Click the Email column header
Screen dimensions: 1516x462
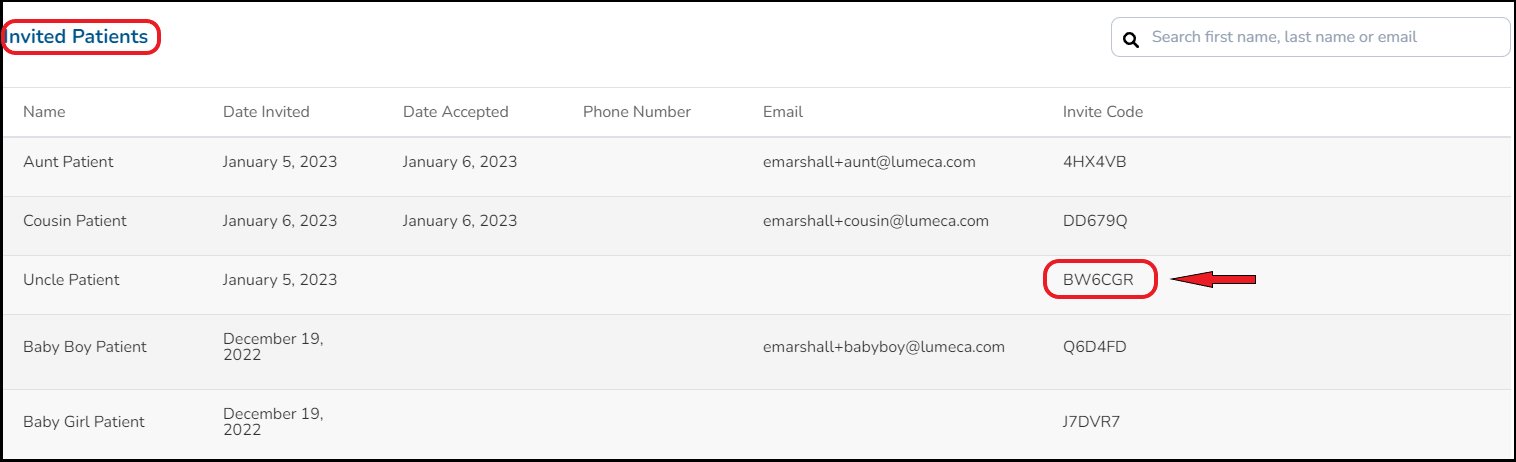pyautogui.click(x=783, y=112)
